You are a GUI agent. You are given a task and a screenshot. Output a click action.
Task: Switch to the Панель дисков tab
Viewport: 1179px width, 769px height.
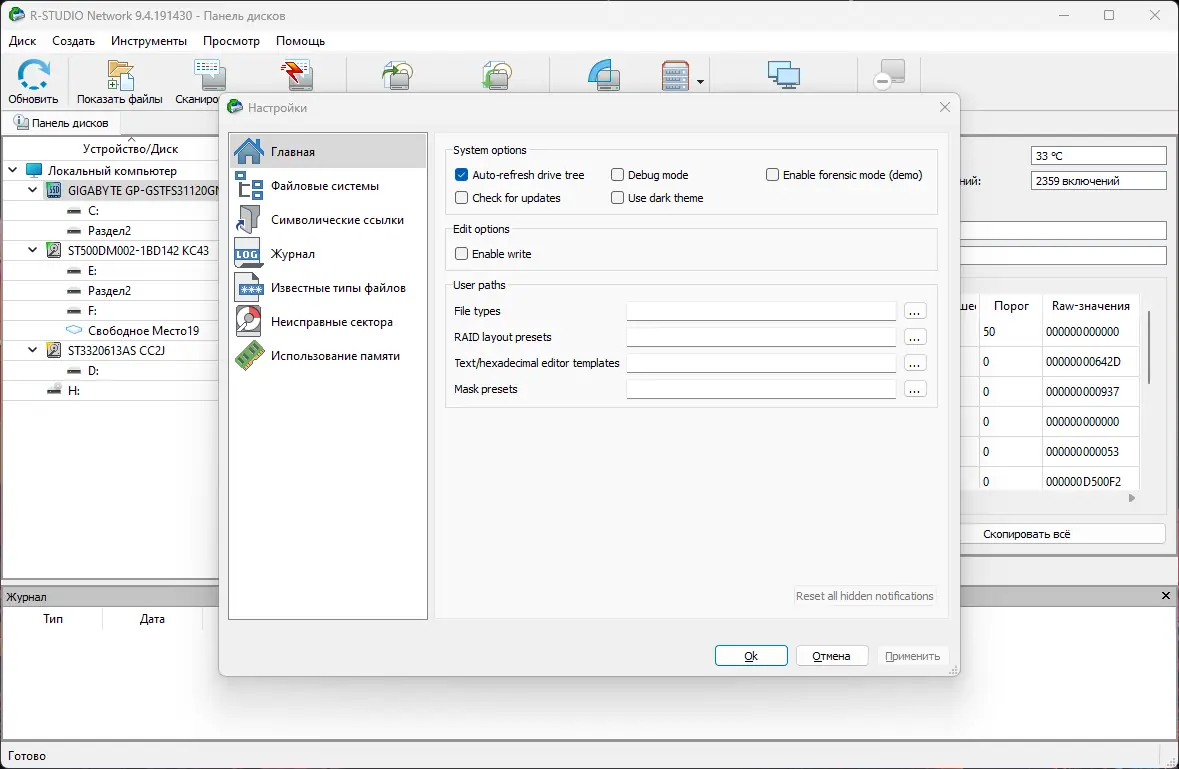(x=62, y=123)
